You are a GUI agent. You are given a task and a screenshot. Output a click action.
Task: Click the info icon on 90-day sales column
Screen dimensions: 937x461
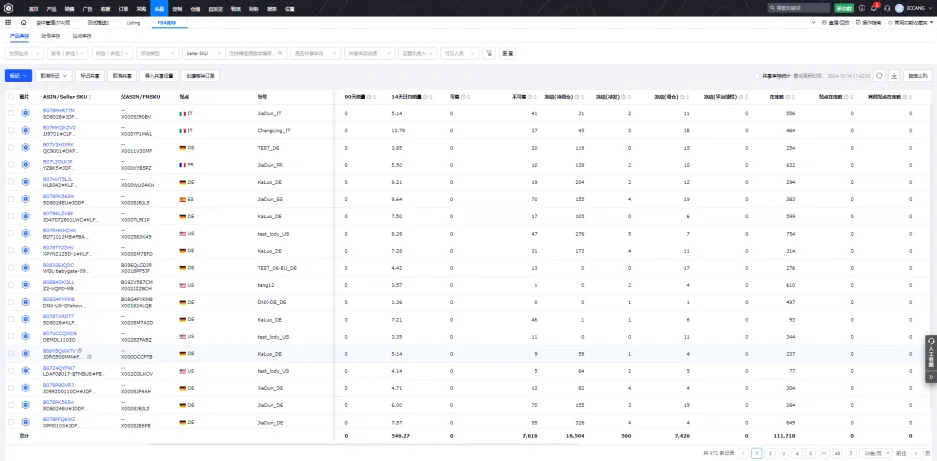point(369,96)
